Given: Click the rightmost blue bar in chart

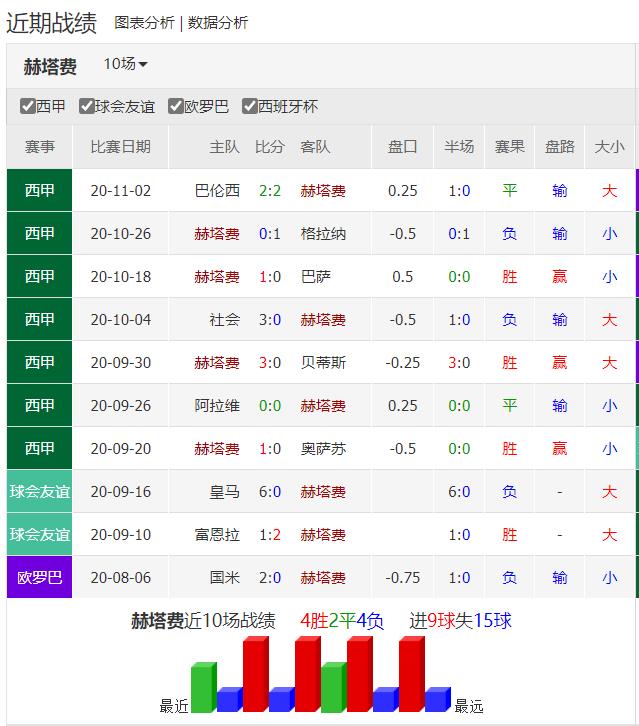Looking at the screenshot, I should coord(437,699).
